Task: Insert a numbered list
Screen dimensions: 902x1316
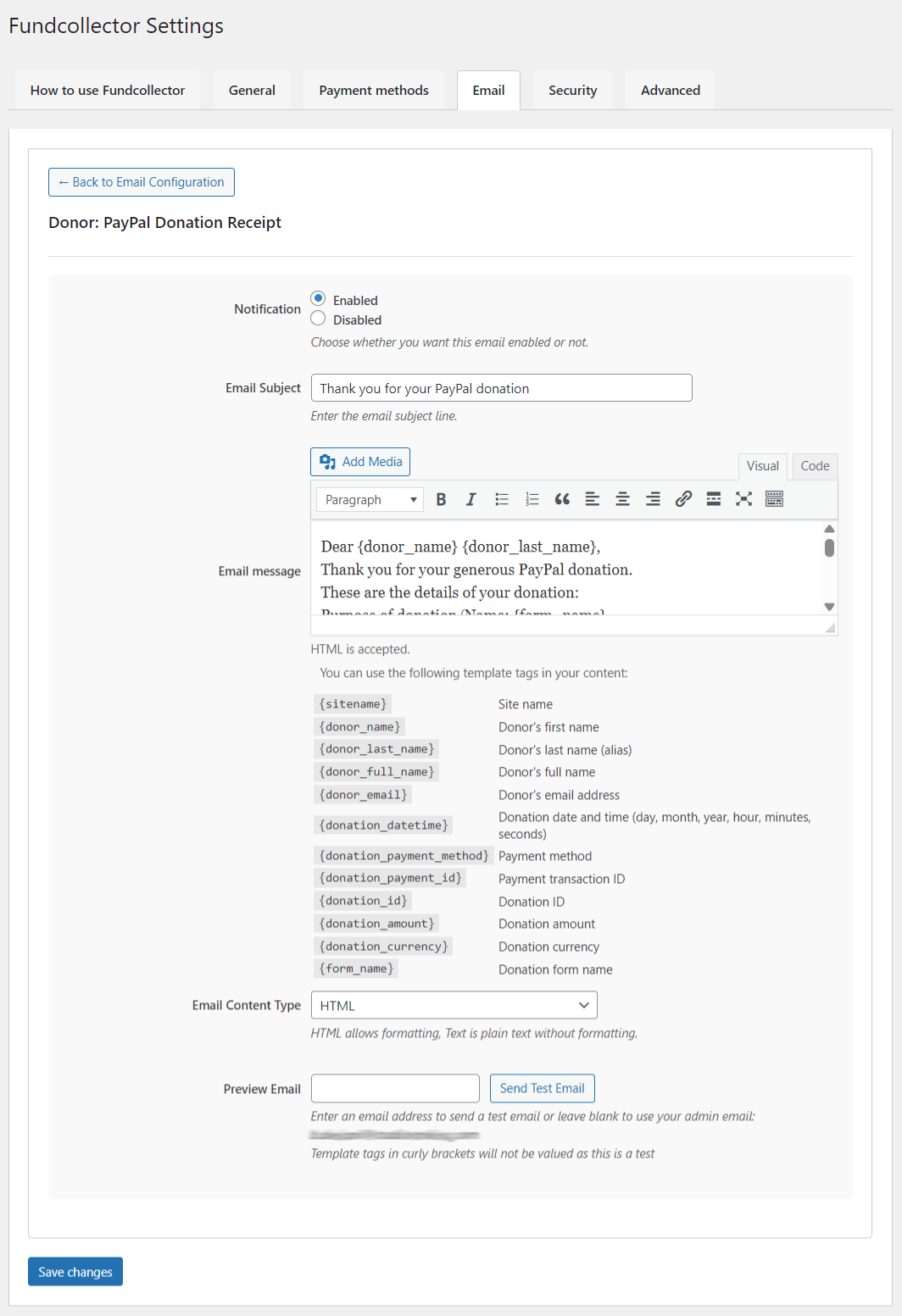Action: (x=532, y=499)
